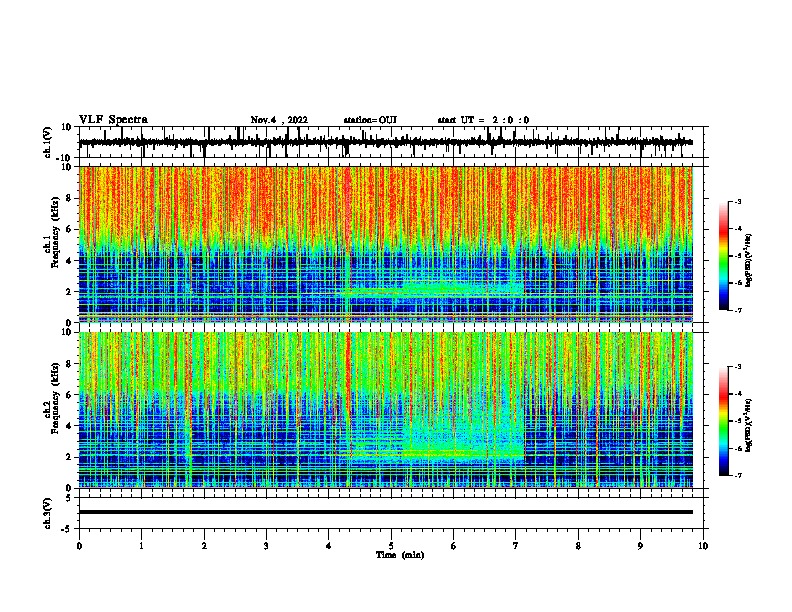Viewport: 792px width, 612px height.
Task: Click time axis tick label "0"
Action: pos(79,546)
